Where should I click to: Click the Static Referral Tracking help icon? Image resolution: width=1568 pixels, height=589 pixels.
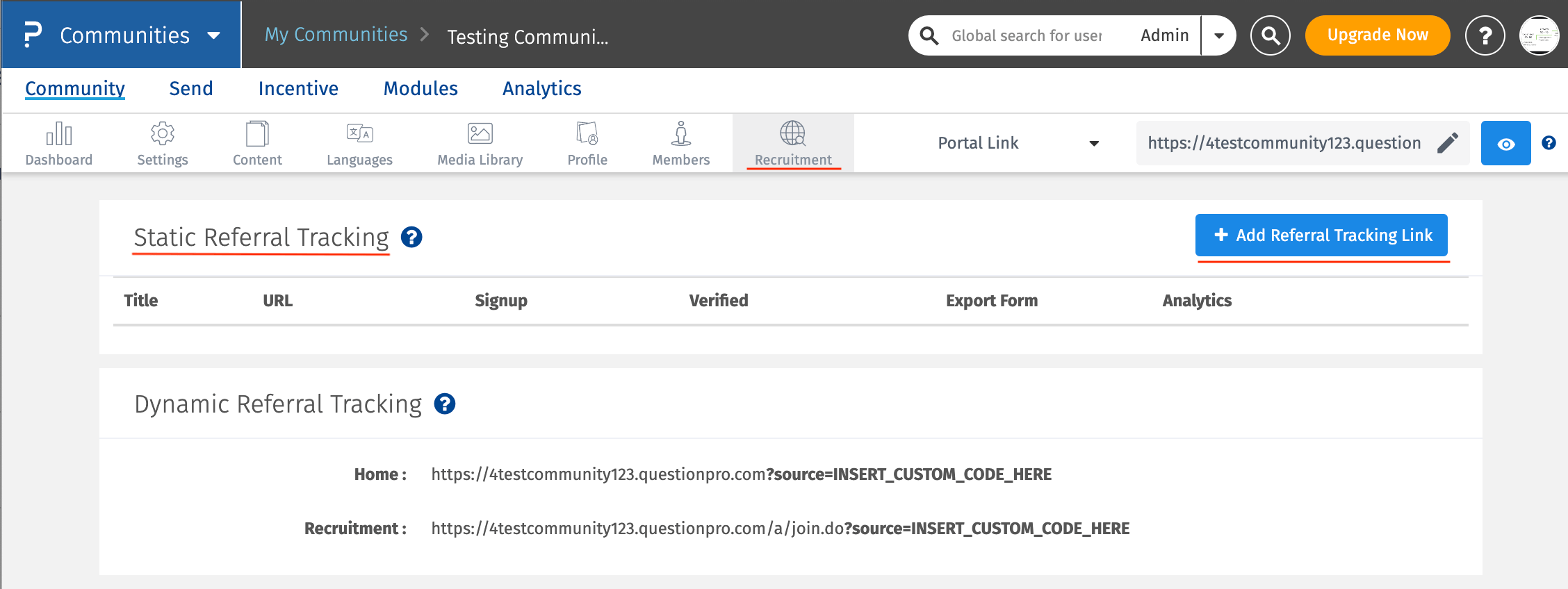(411, 238)
